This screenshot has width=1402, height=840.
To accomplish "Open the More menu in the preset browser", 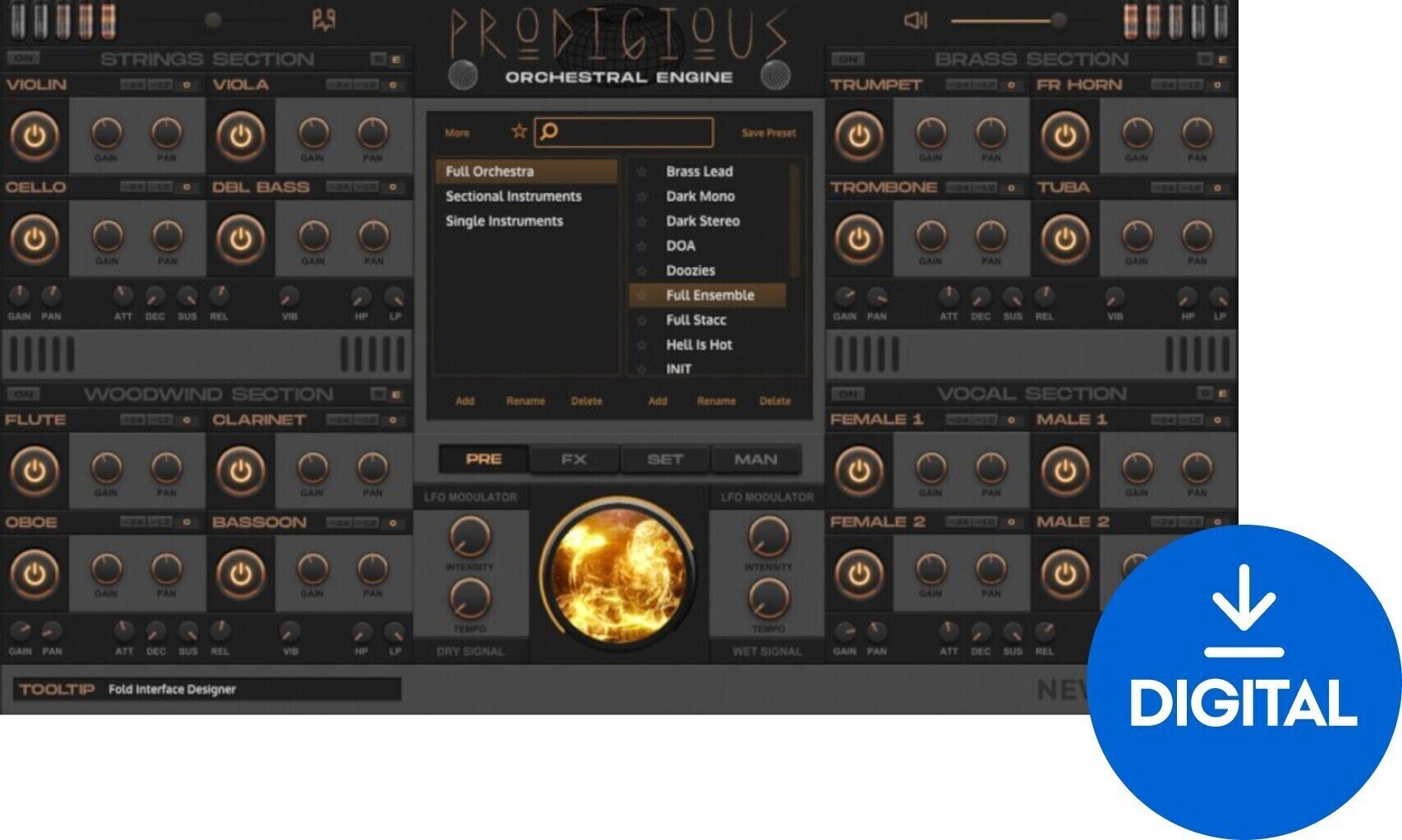I will coord(457,132).
